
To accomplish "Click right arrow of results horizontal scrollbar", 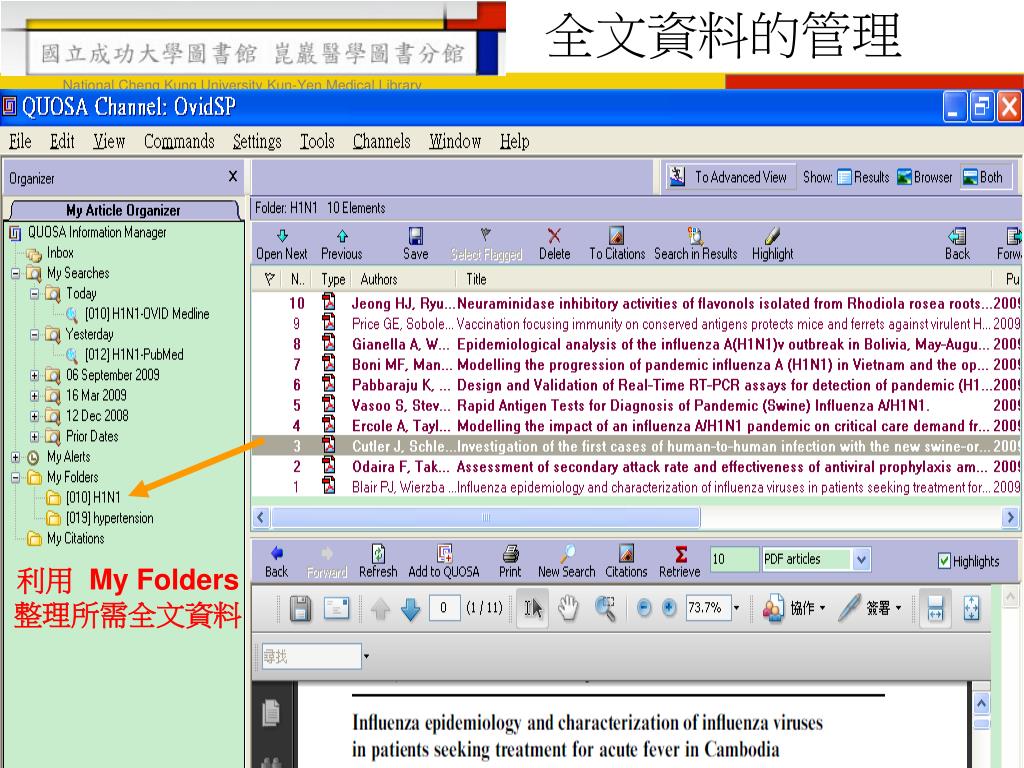I will [x=1010, y=518].
